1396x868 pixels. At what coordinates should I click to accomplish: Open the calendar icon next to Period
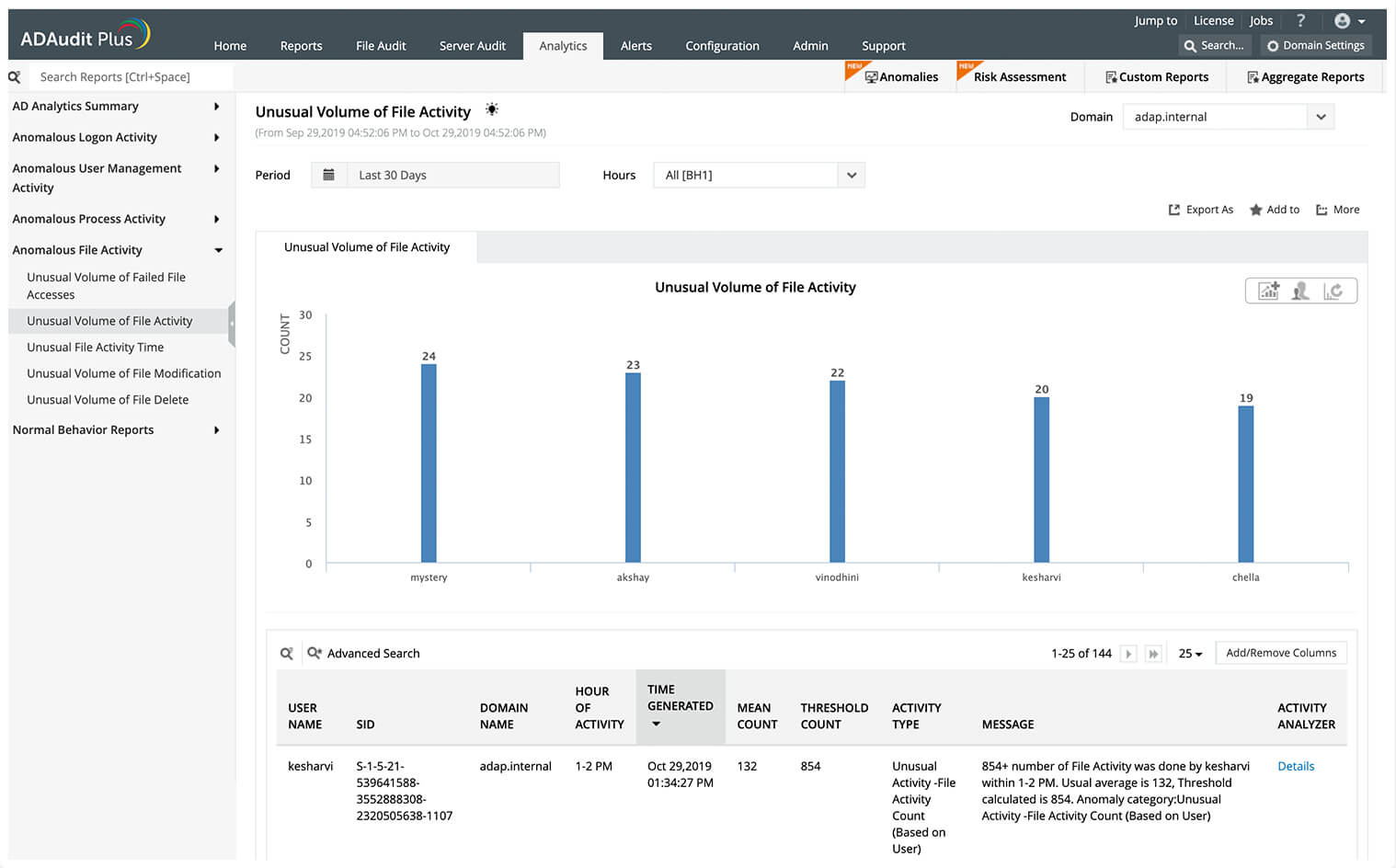[x=329, y=175]
